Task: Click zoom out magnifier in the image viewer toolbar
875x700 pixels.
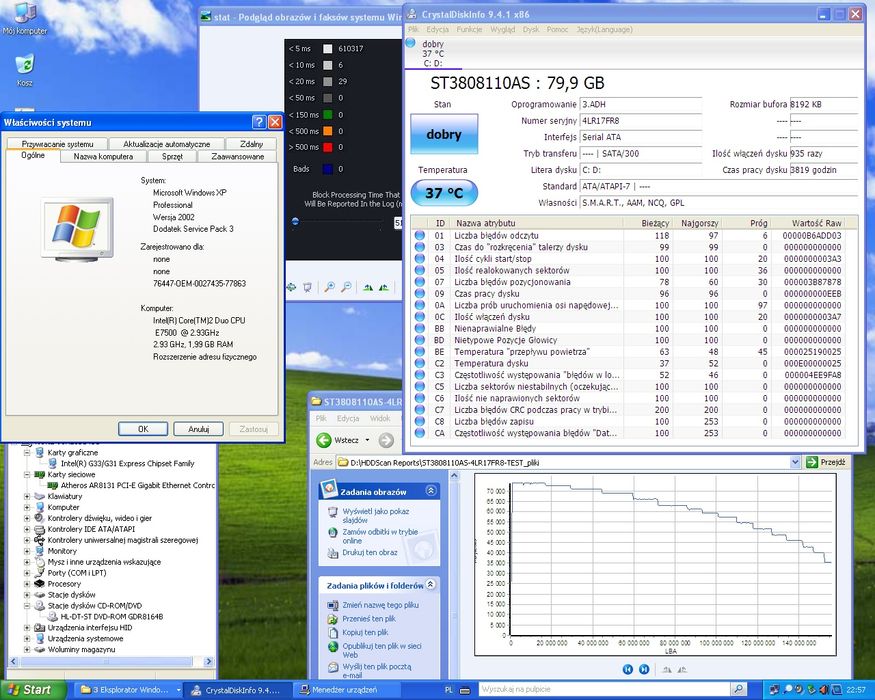Action: [347, 287]
